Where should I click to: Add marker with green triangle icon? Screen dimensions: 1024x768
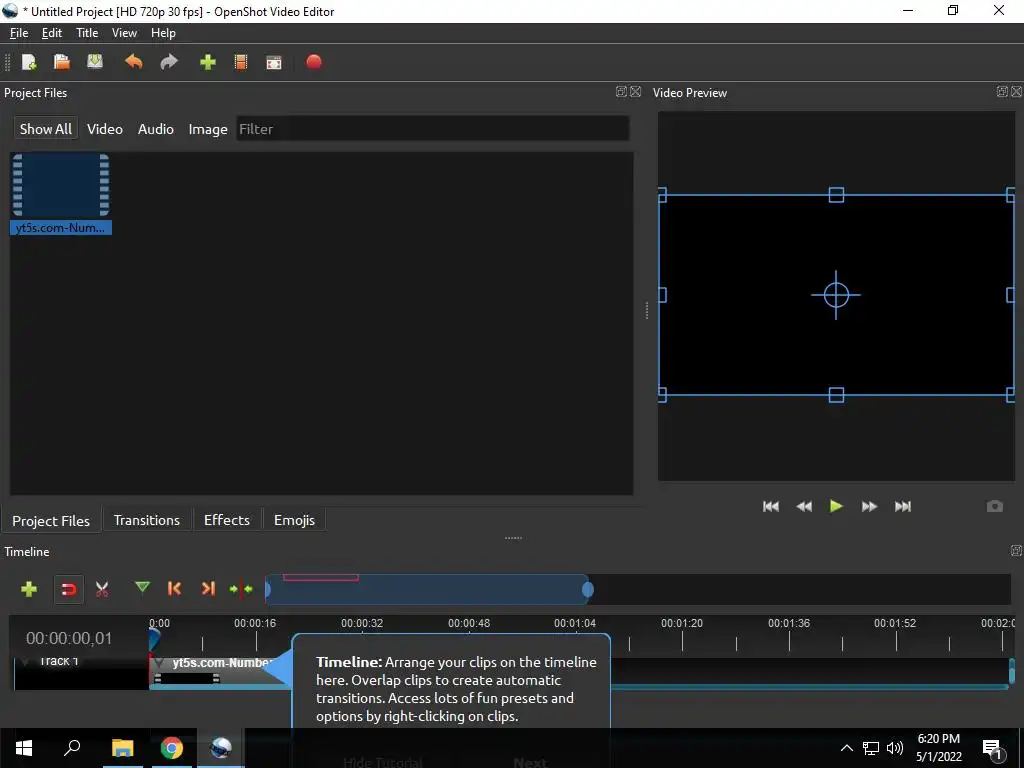[x=142, y=588]
